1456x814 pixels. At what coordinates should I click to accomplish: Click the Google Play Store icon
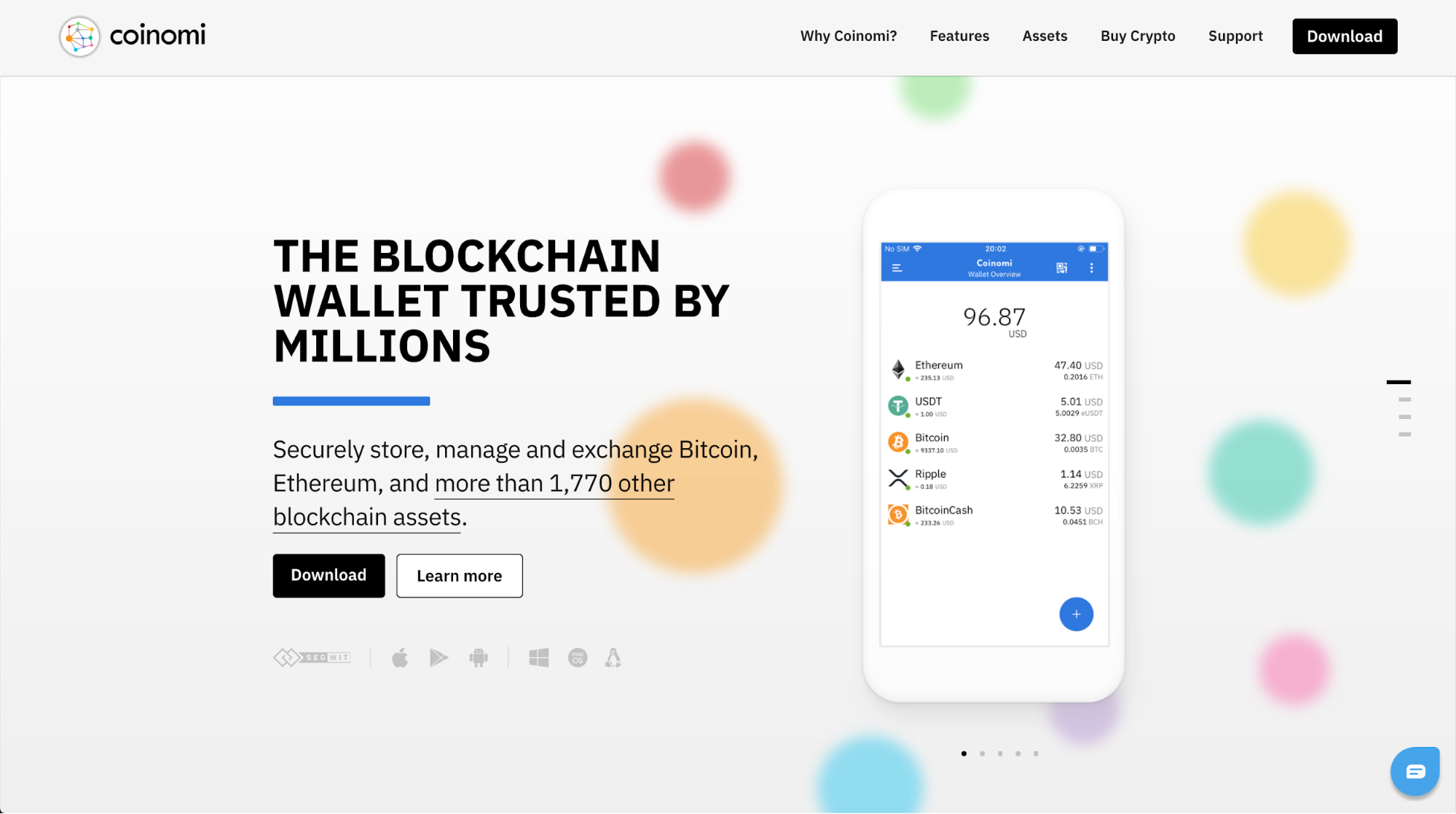[438, 657]
